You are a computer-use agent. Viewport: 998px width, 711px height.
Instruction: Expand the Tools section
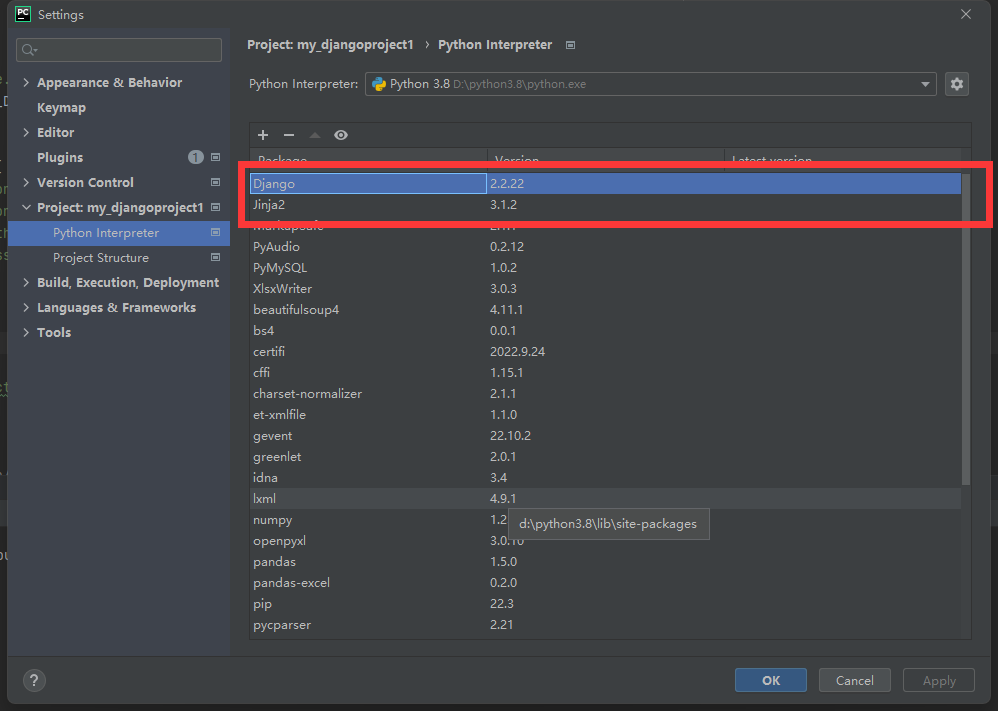pos(26,332)
